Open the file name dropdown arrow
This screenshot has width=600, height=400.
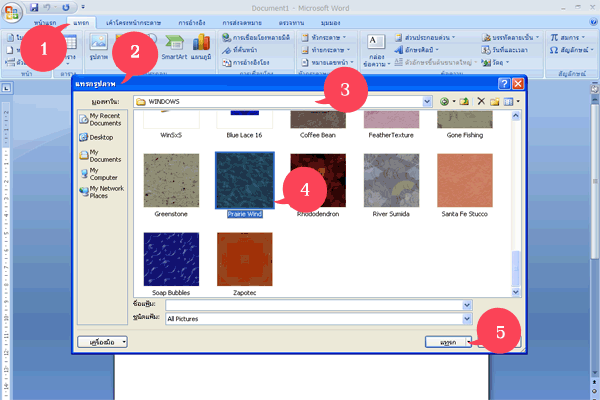coord(467,305)
